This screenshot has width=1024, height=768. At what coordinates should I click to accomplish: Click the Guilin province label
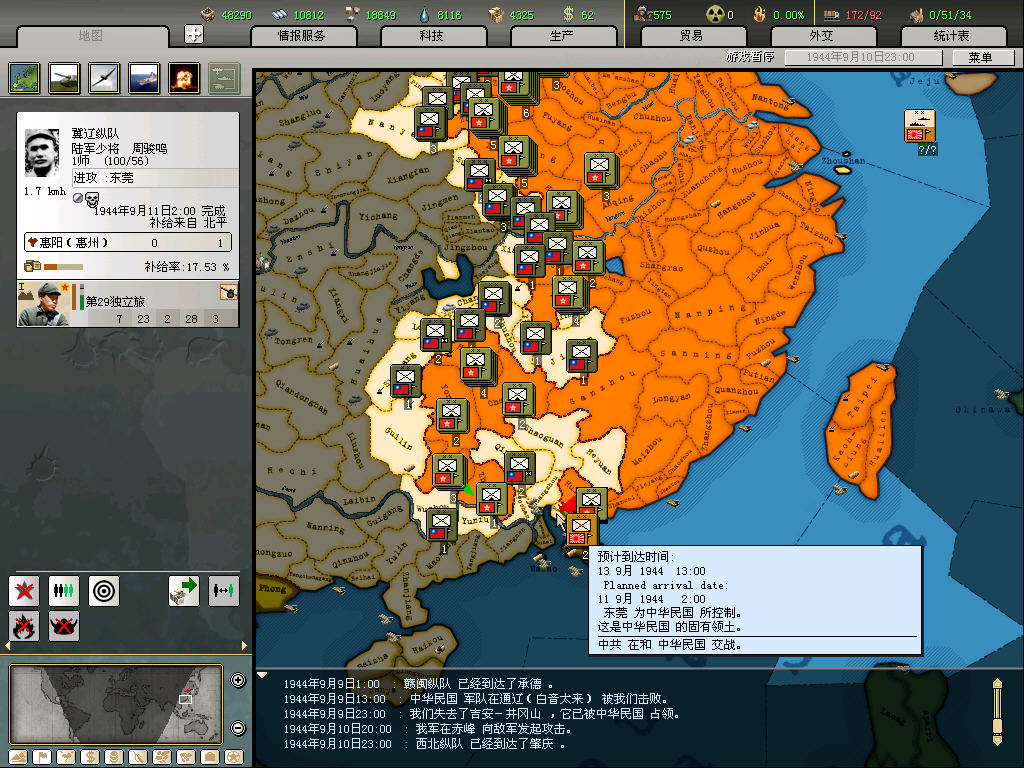pyautogui.click(x=398, y=439)
